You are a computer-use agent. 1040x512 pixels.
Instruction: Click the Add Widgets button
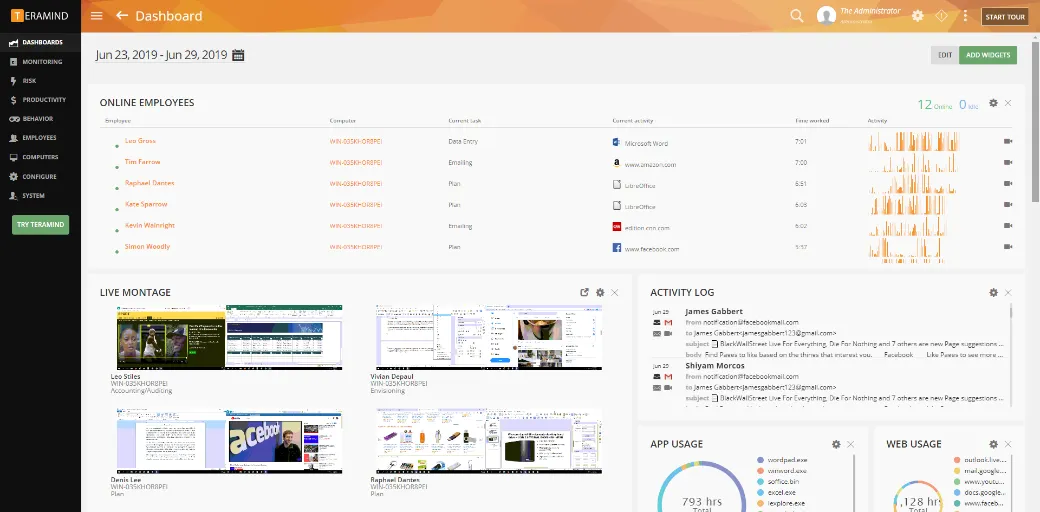point(988,55)
